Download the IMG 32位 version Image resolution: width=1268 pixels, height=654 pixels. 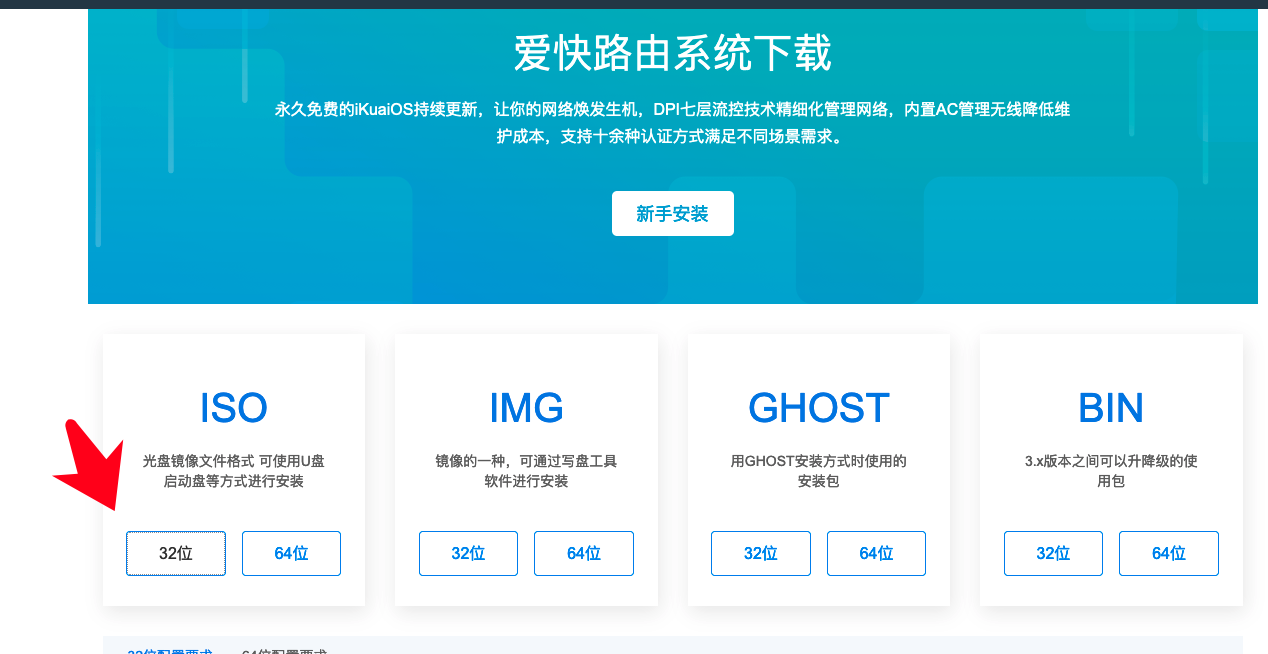[x=468, y=553]
